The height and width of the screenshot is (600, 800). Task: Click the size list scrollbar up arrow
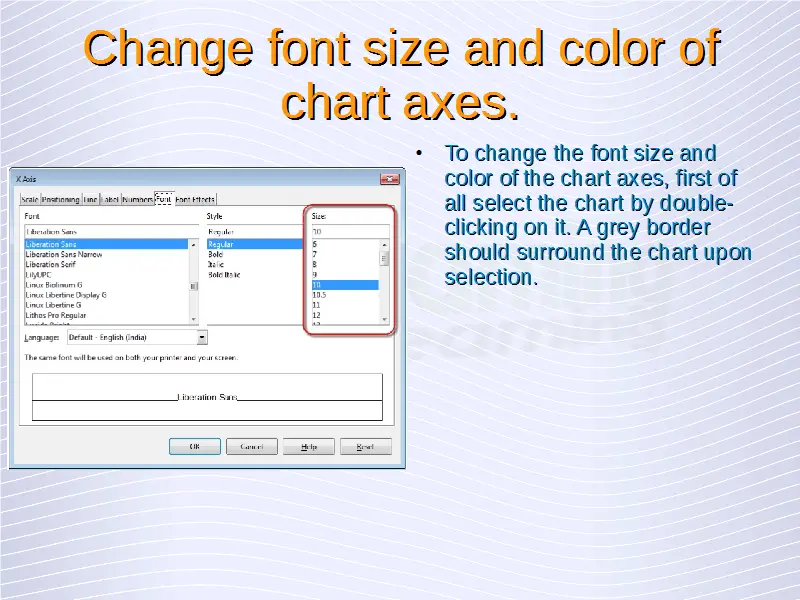tap(384, 244)
